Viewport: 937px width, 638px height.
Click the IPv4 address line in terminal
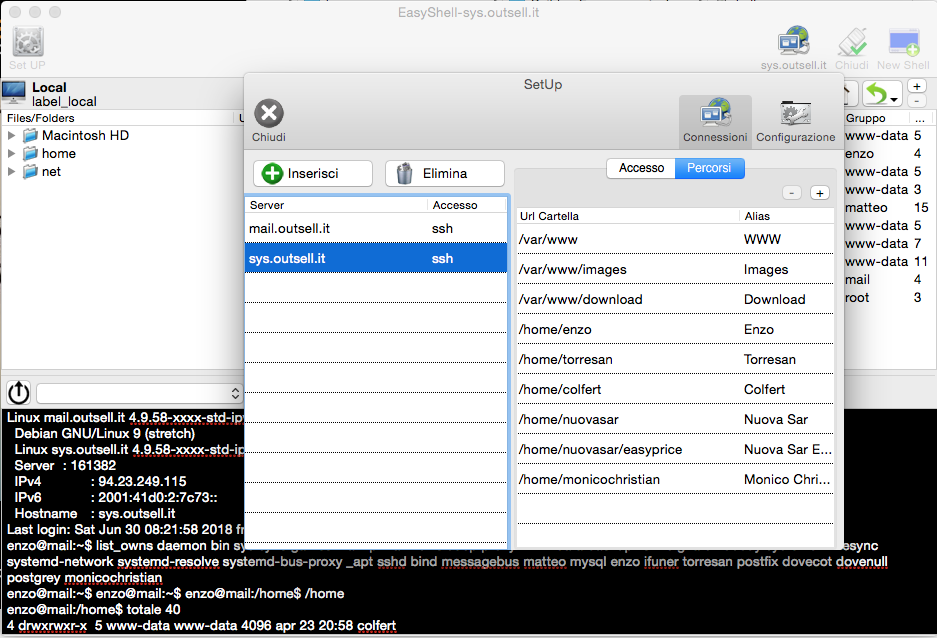tap(100, 481)
